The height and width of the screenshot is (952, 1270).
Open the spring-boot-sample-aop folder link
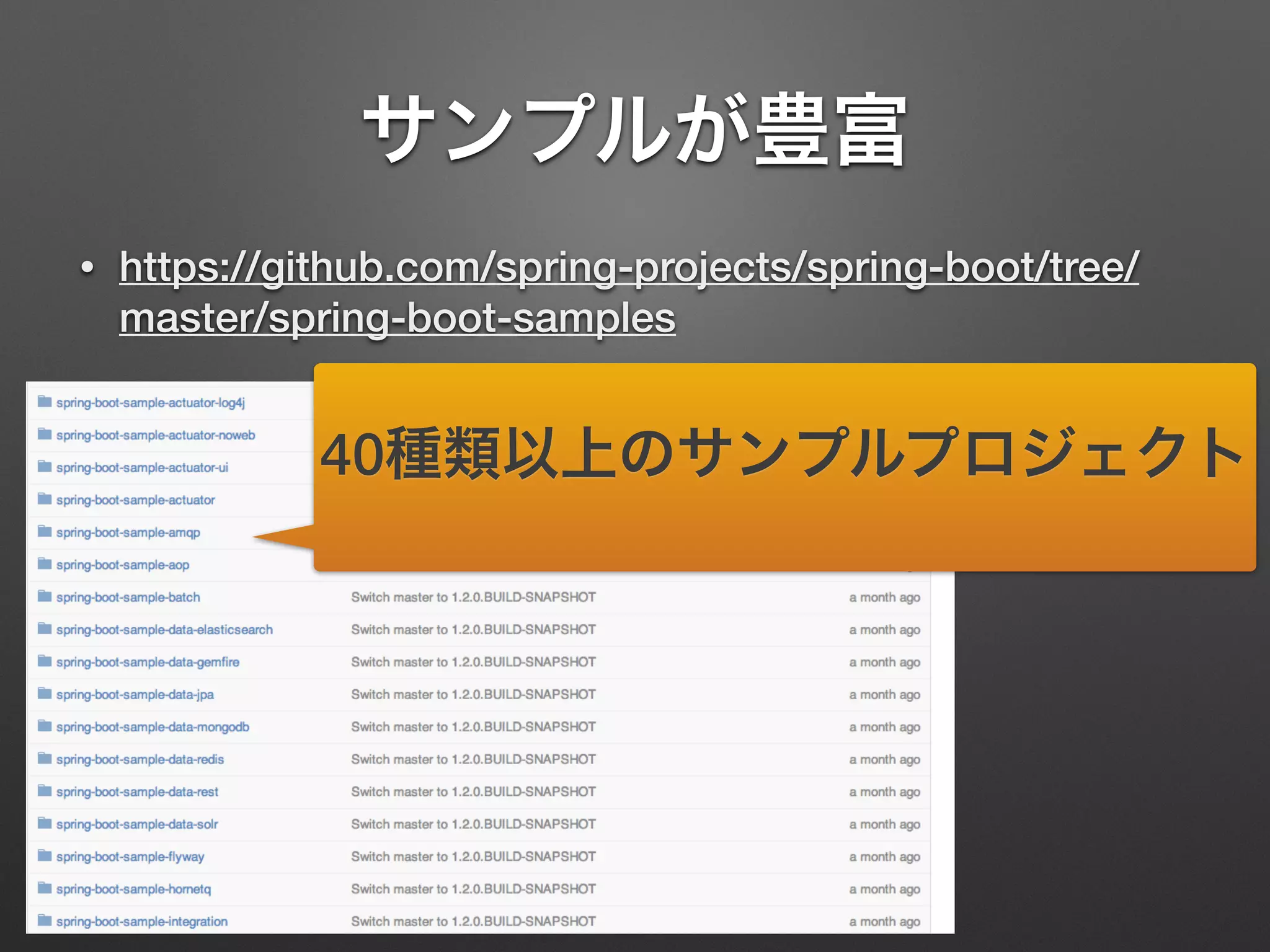click(x=123, y=565)
